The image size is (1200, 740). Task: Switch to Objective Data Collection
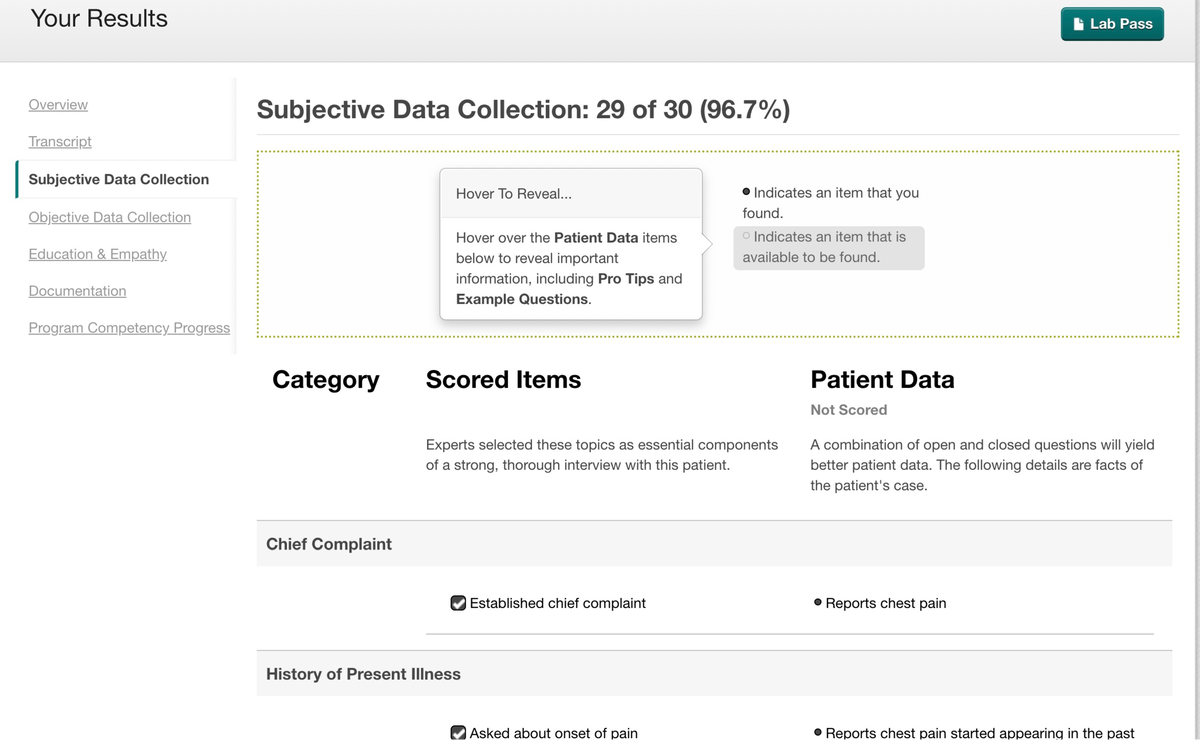tap(109, 217)
